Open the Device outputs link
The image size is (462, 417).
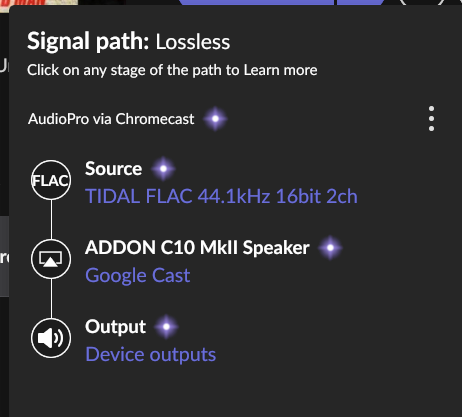(151, 354)
